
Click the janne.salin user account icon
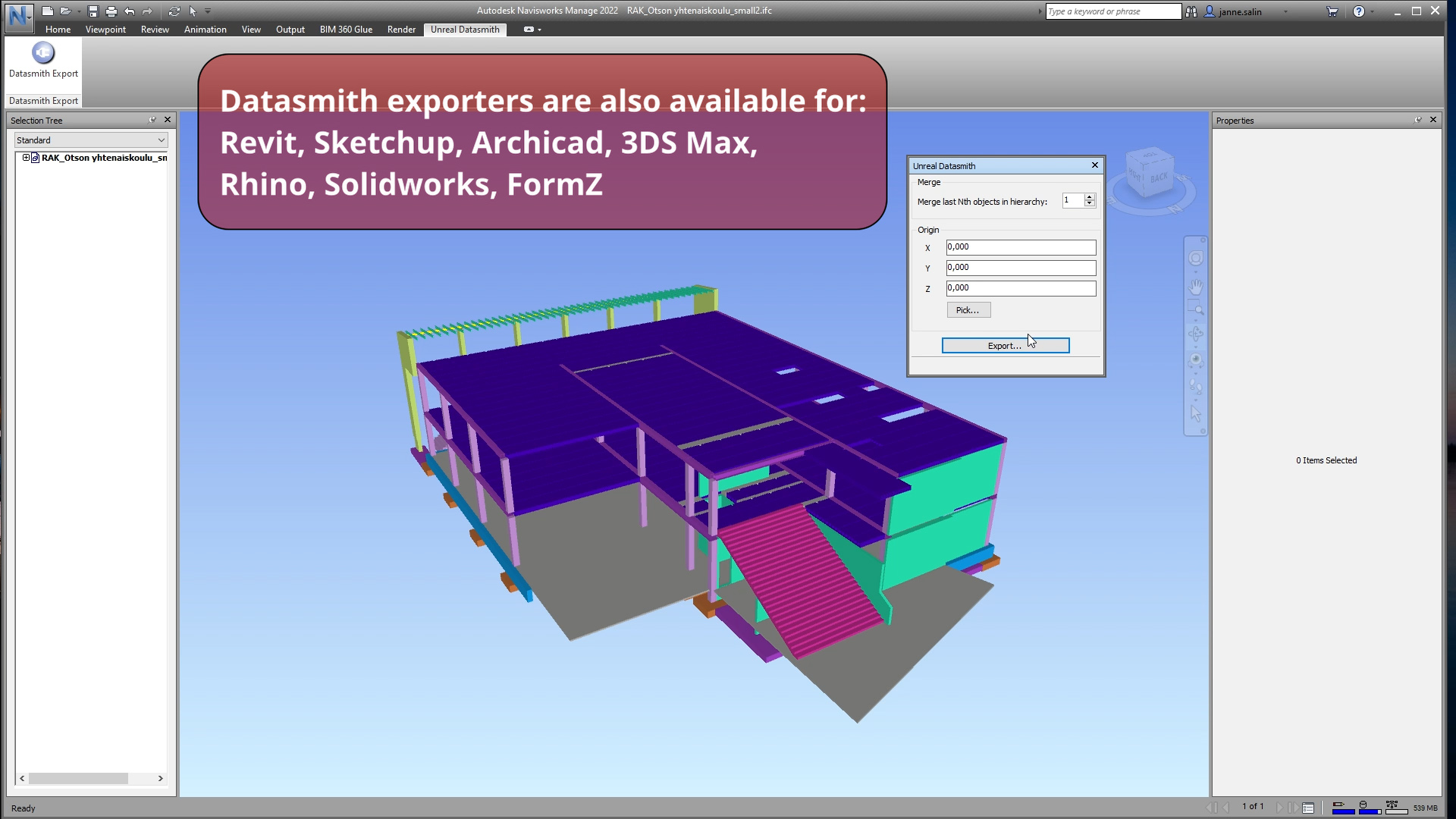coord(1210,11)
